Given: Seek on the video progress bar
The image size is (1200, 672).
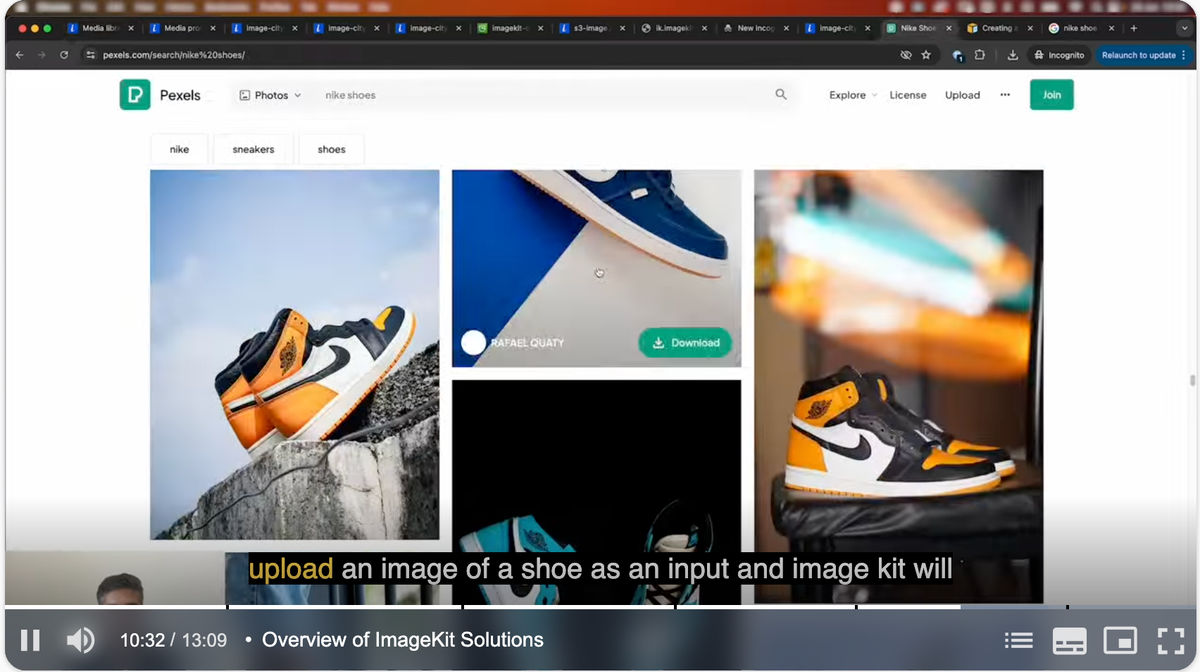Looking at the screenshot, I should pyautogui.click(x=600, y=607).
